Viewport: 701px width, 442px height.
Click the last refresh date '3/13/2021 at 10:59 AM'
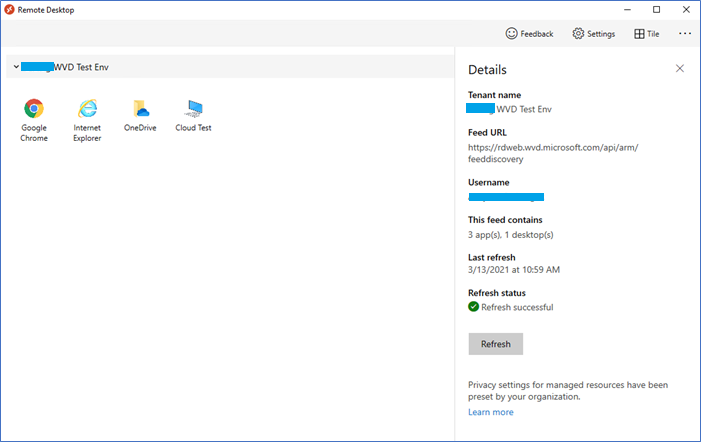tap(514, 269)
